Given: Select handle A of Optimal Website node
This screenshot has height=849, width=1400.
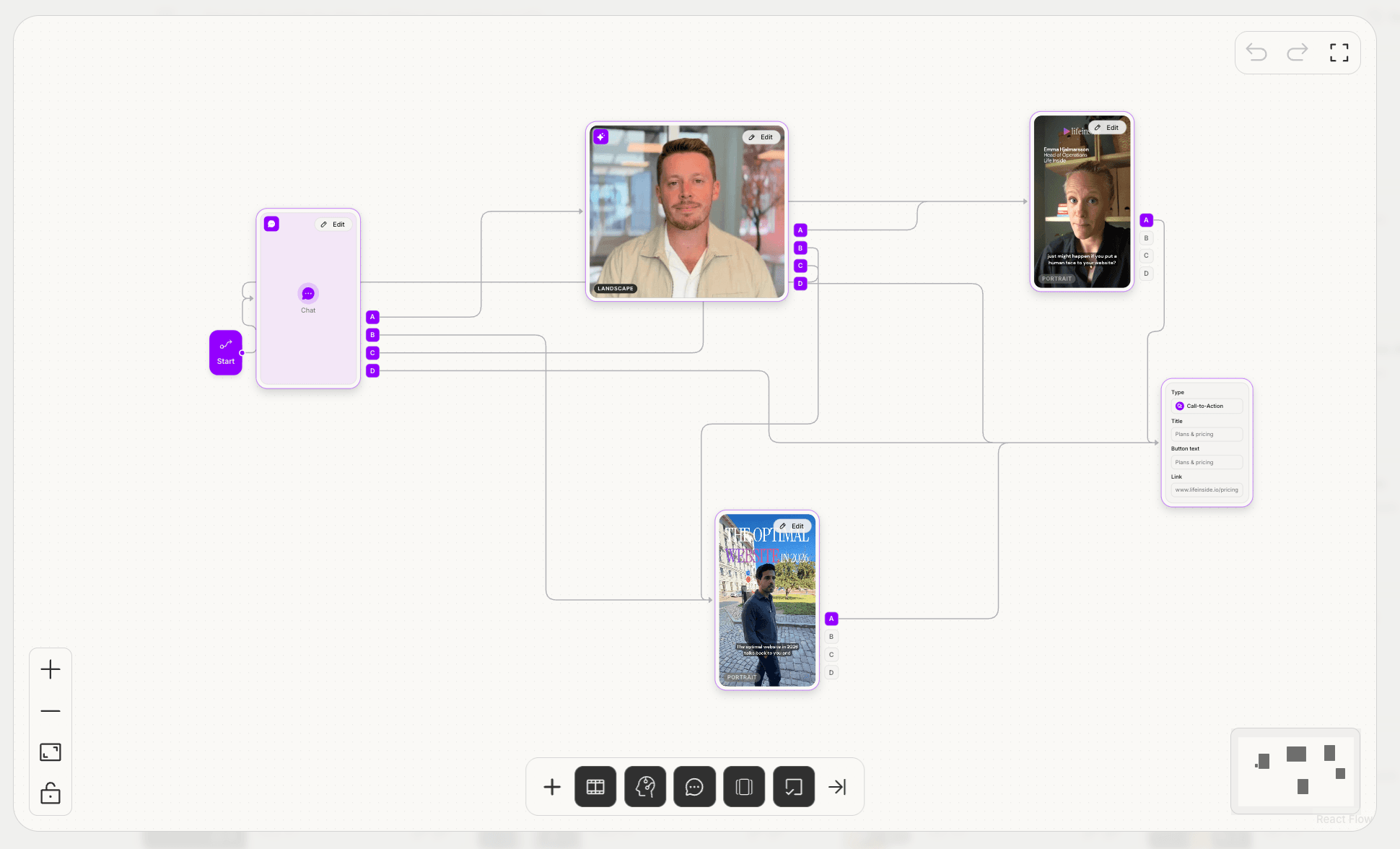Looking at the screenshot, I should (x=831, y=619).
